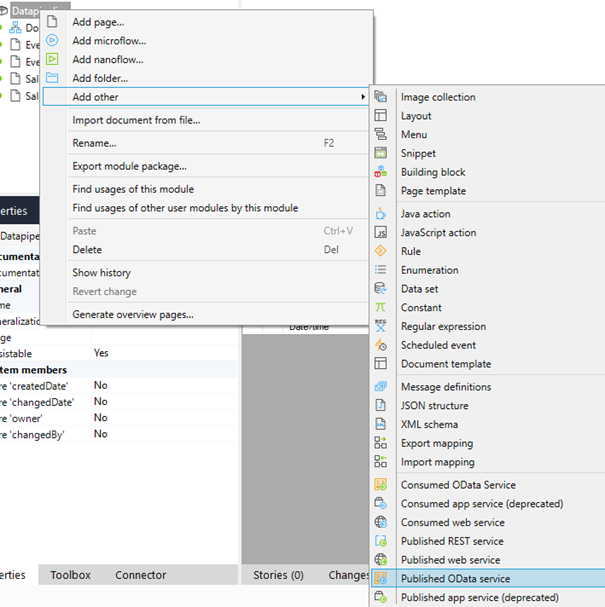Click the Add microflow play icon

point(52,40)
